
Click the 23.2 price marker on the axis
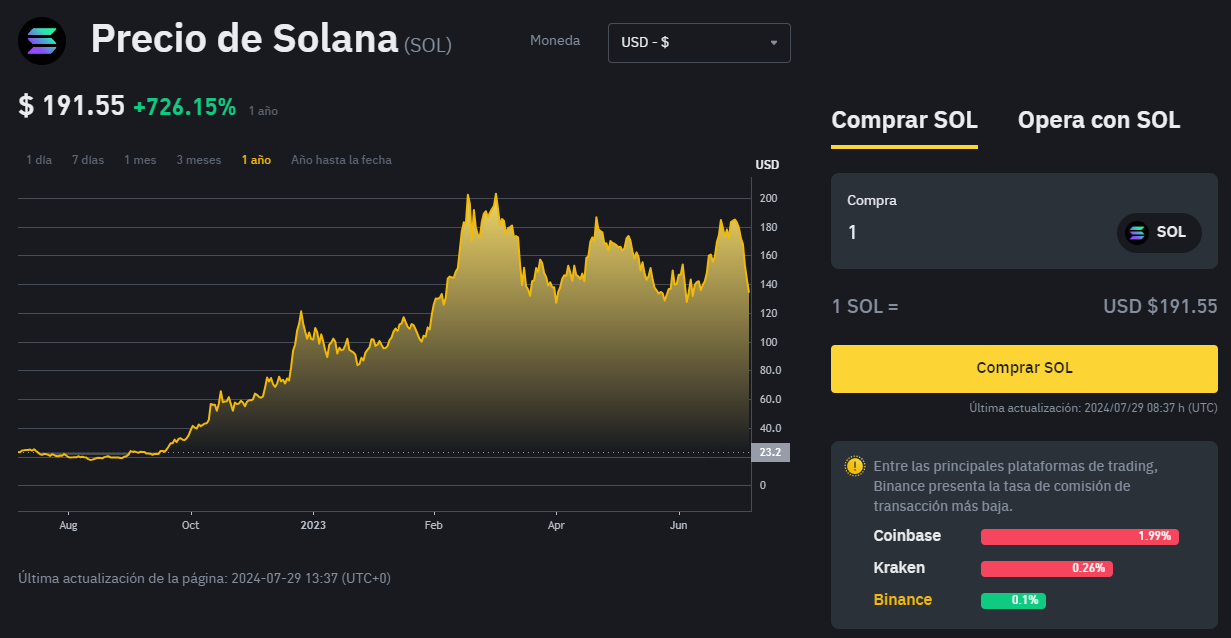[770, 452]
